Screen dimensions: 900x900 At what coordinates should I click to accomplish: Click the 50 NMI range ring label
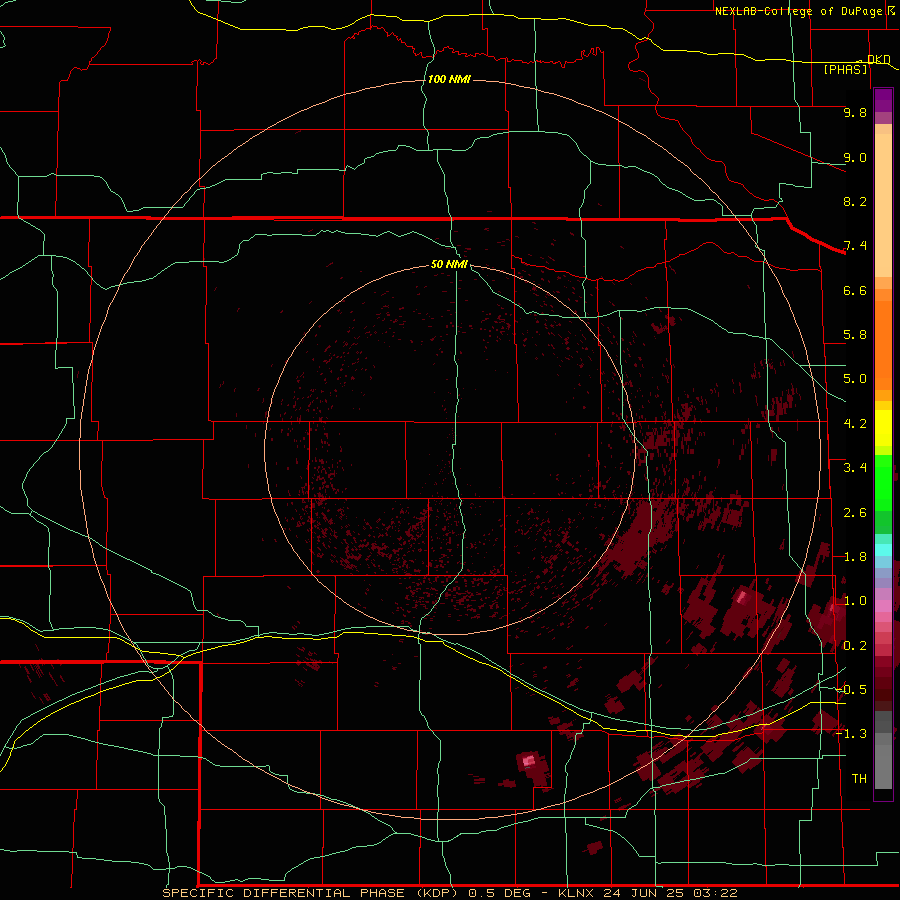(449, 264)
